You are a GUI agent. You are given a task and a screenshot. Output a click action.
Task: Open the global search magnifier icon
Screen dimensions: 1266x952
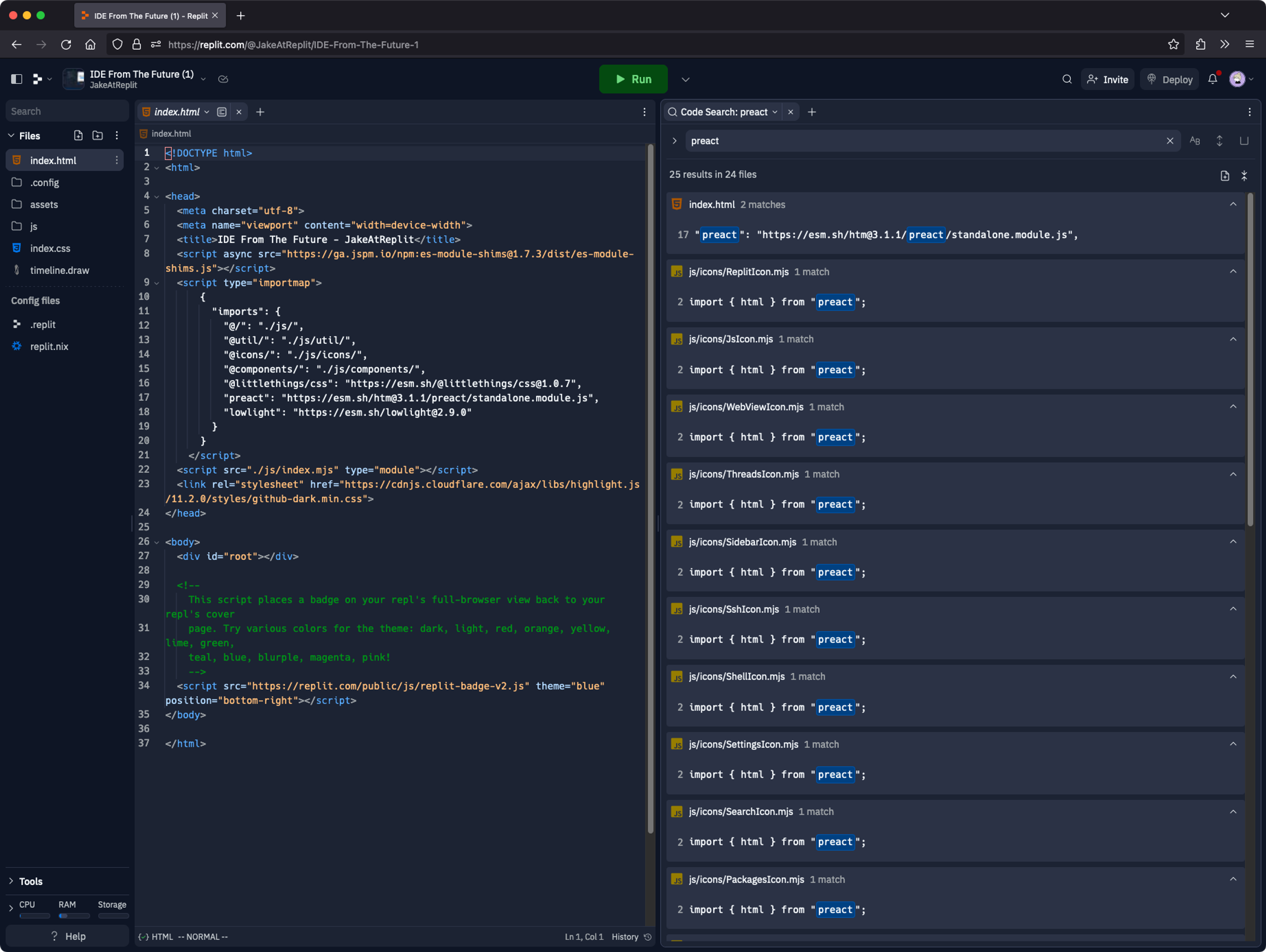[1067, 79]
